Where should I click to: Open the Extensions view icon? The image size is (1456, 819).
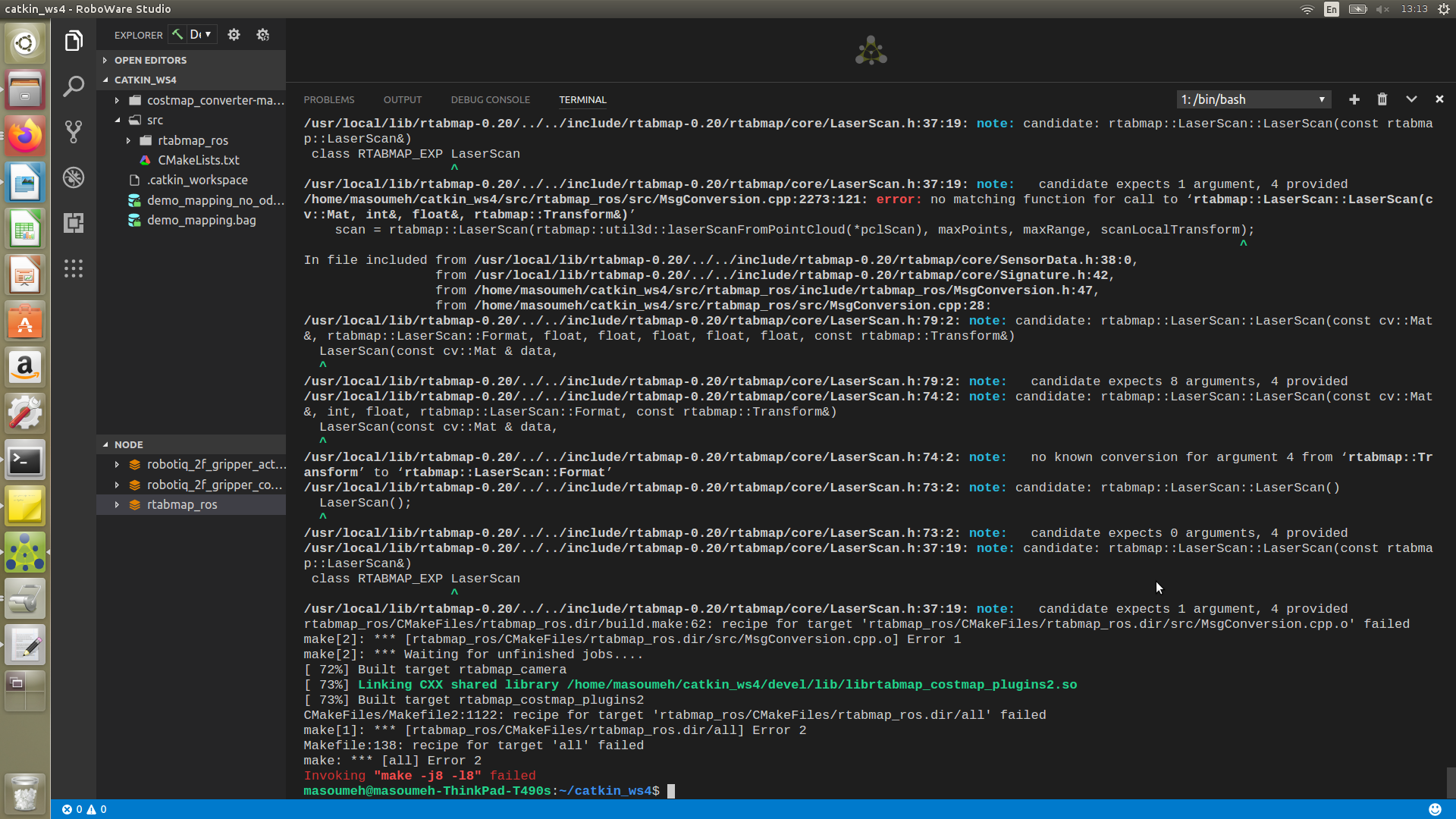[74, 223]
